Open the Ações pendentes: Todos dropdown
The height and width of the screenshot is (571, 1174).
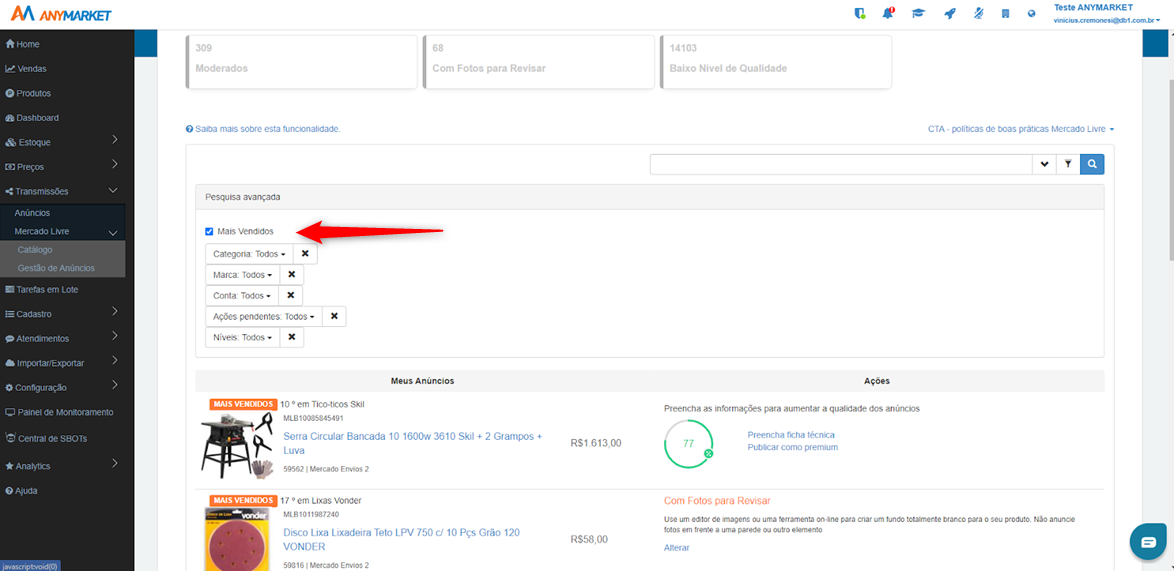[x=264, y=317]
